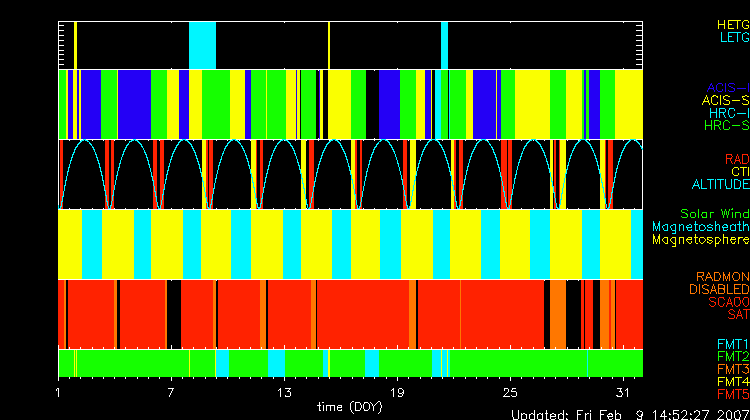
Task: Click the RADMON legend label
Action: pyautogui.click(x=721, y=277)
